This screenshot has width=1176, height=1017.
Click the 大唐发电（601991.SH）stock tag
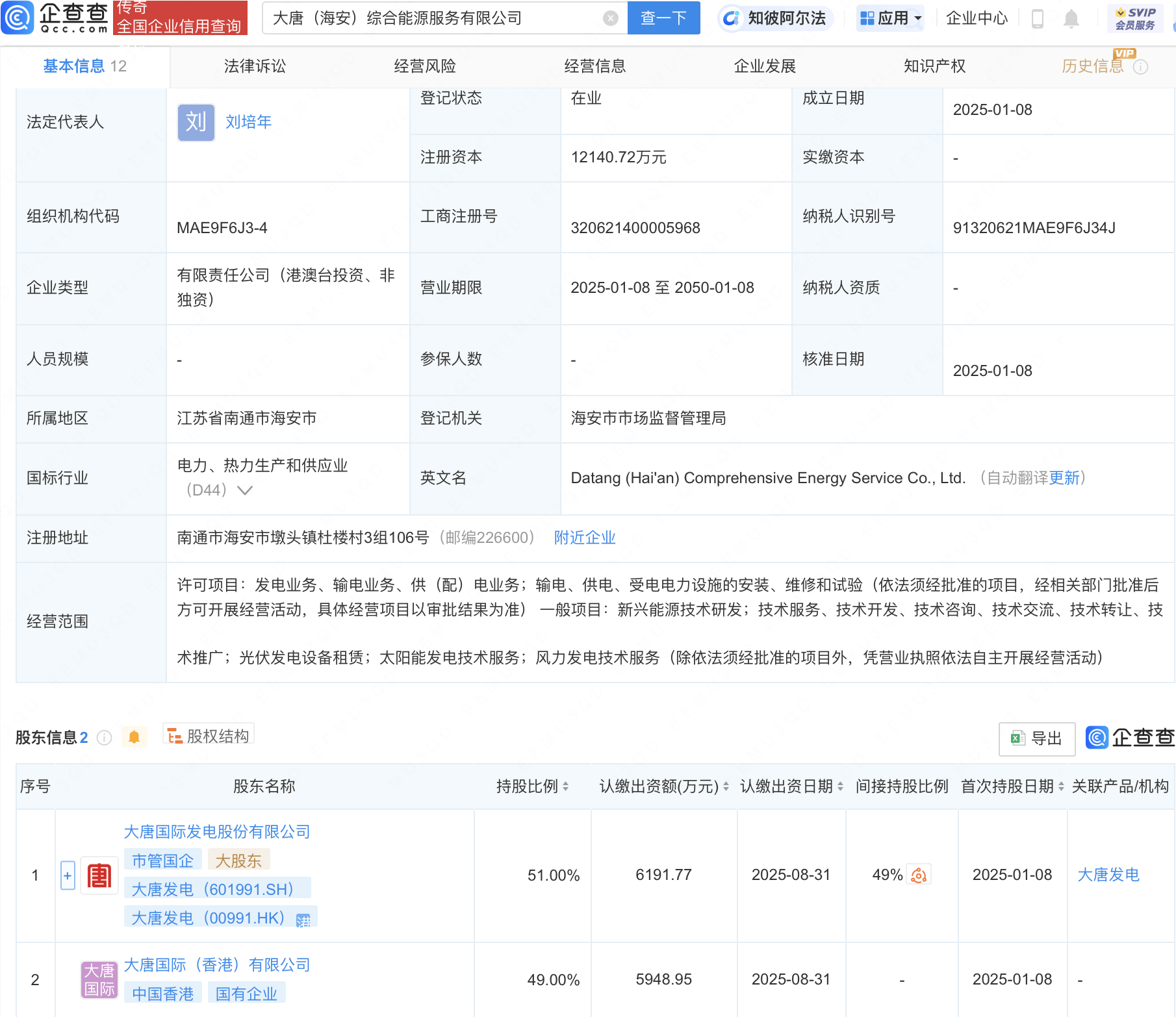[x=217, y=890]
